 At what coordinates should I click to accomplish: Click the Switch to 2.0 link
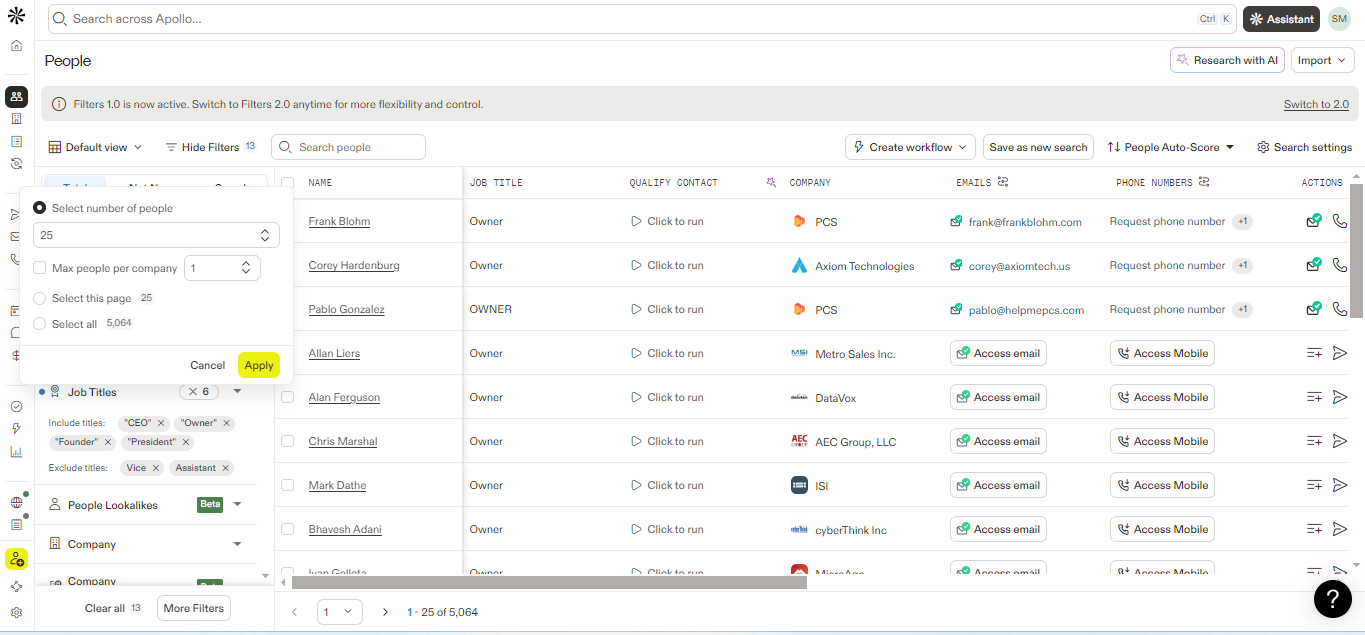coord(1316,104)
